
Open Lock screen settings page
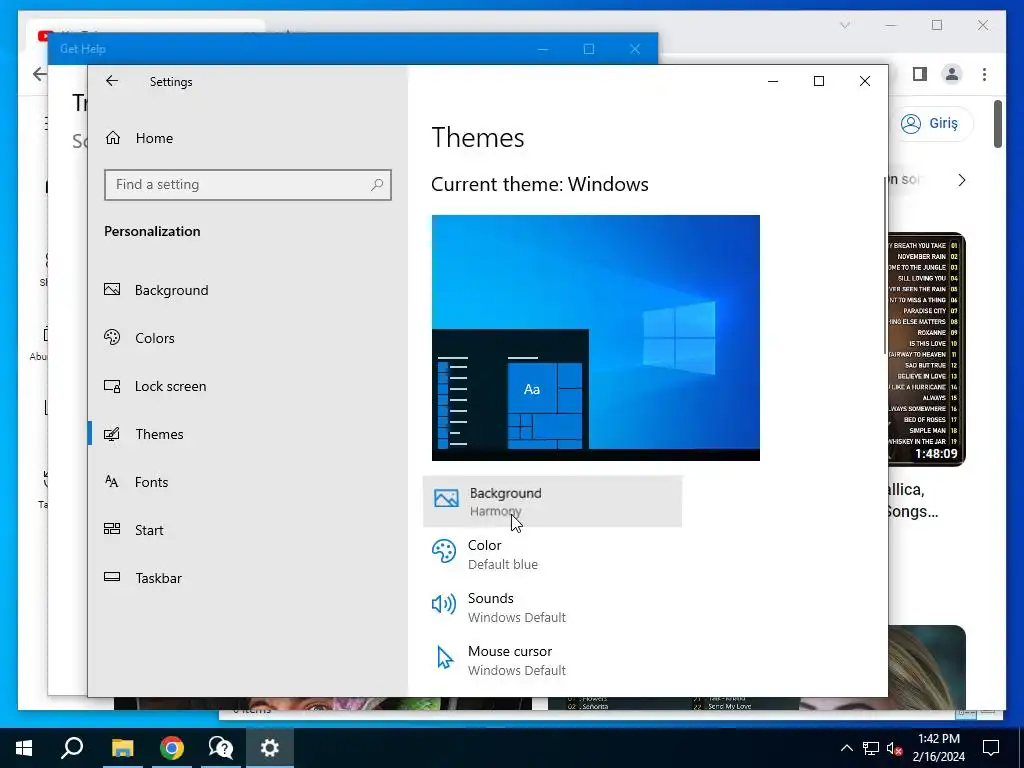[x=170, y=386]
